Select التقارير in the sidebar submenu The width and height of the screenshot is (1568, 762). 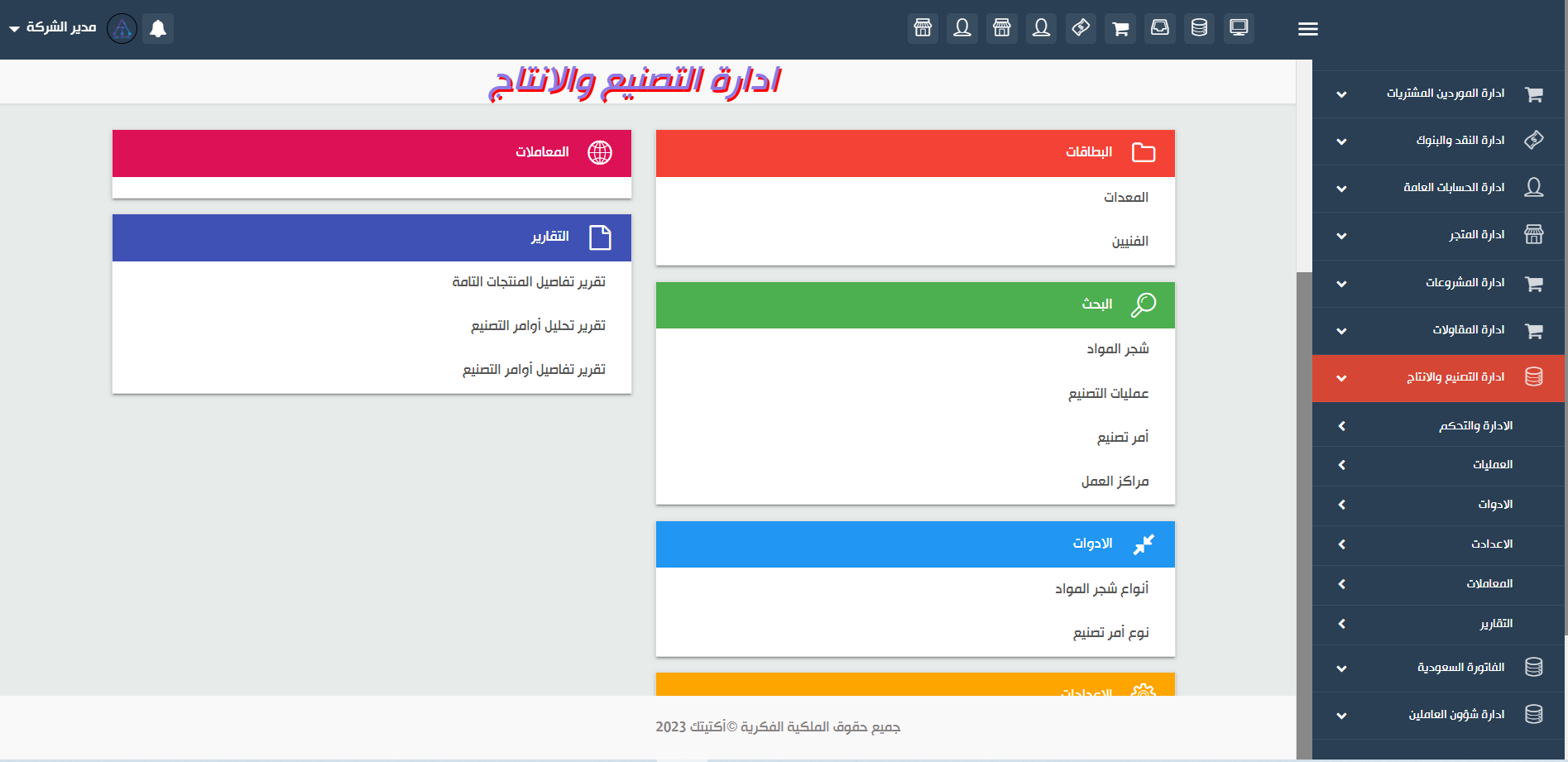coord(1496,624)
